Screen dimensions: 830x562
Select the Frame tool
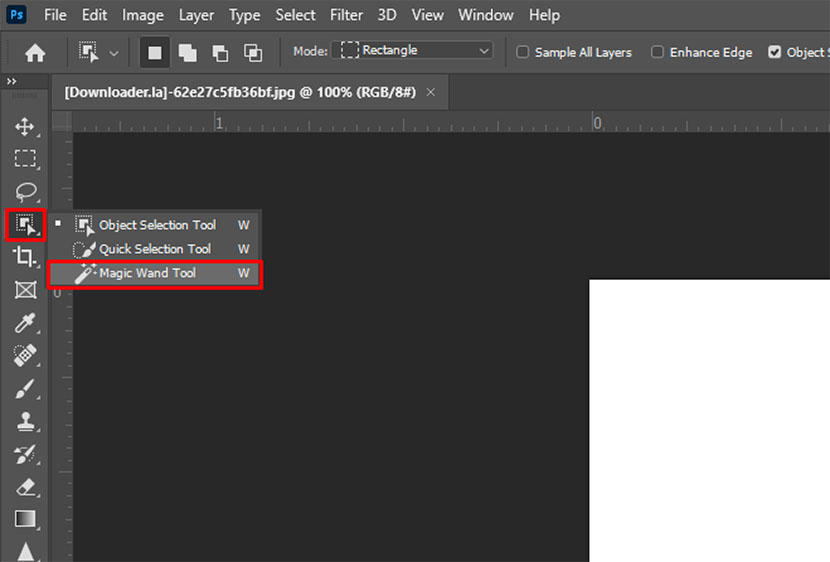[x=25, y=290]
